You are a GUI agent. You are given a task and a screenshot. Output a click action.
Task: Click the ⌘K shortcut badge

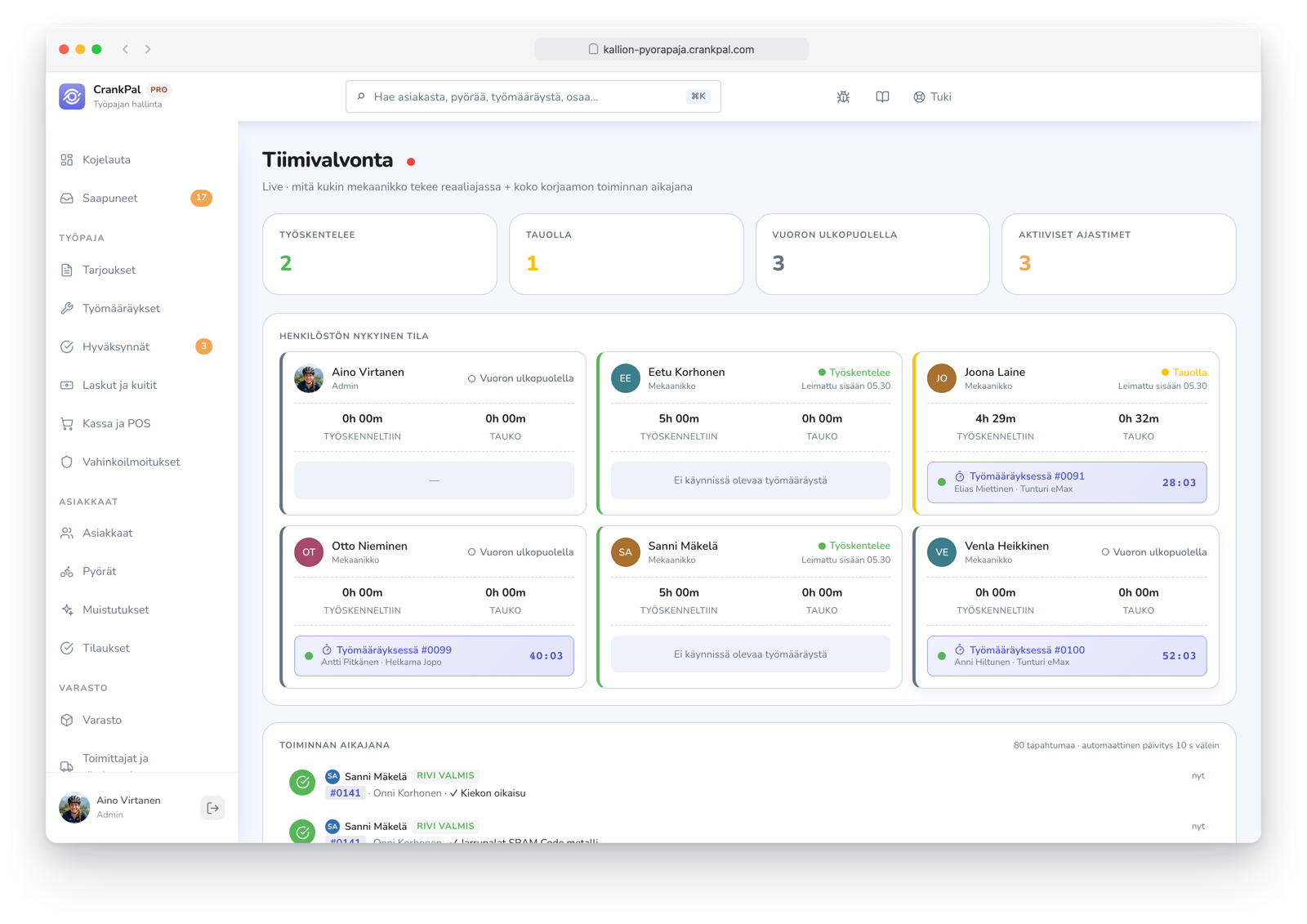[x=698, y=96]
